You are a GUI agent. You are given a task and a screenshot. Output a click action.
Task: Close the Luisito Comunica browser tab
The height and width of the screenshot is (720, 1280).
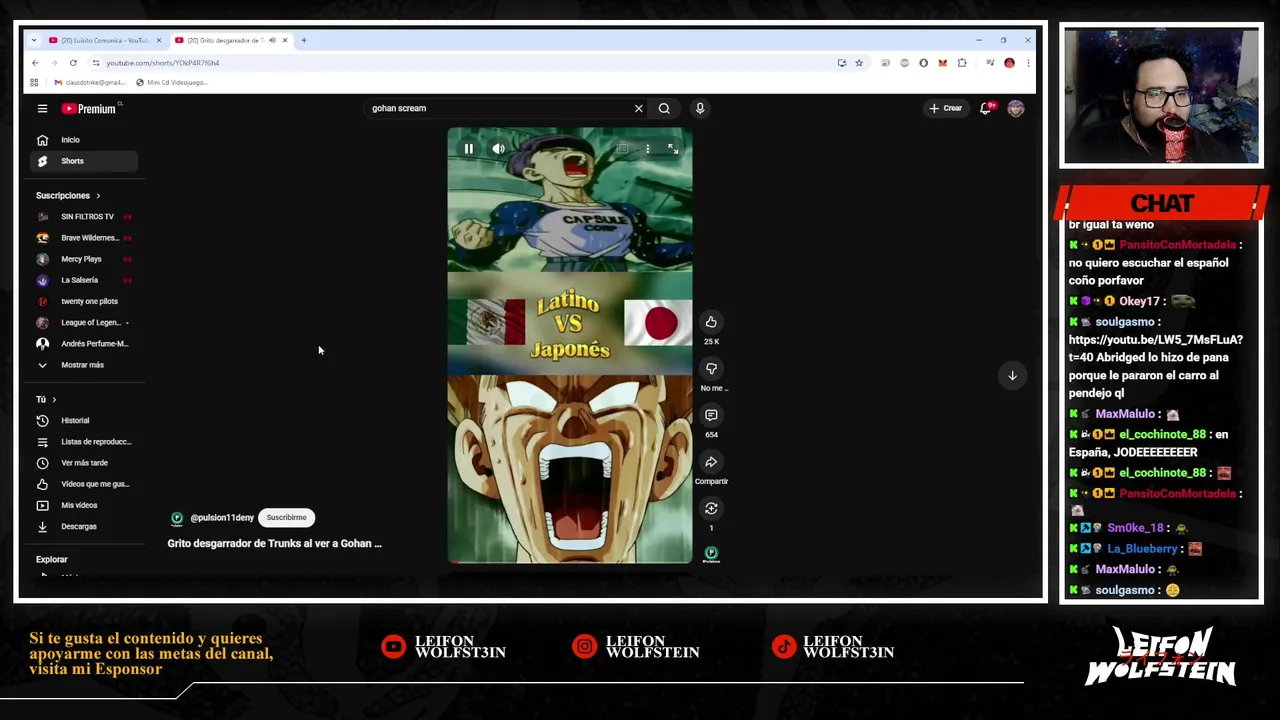coord(158,40)
